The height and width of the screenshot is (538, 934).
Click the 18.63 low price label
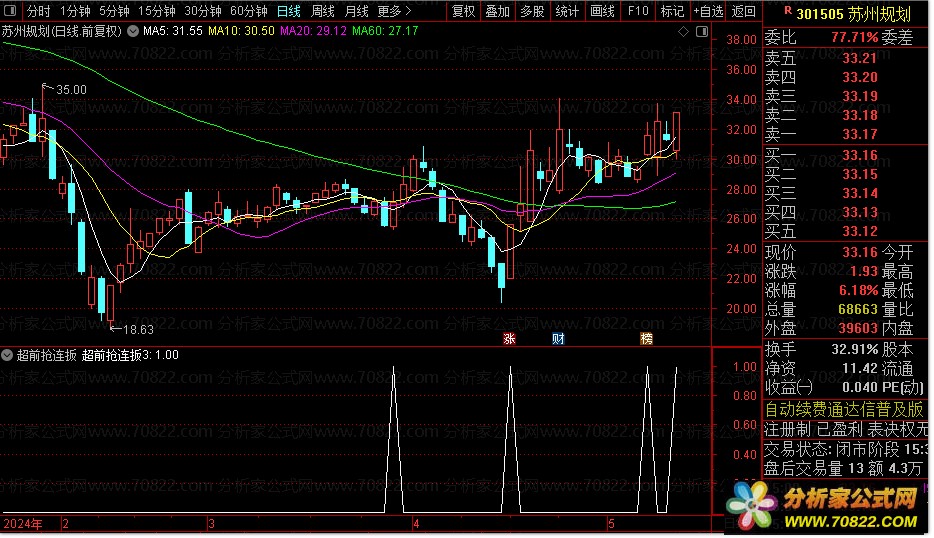(138, 329)
